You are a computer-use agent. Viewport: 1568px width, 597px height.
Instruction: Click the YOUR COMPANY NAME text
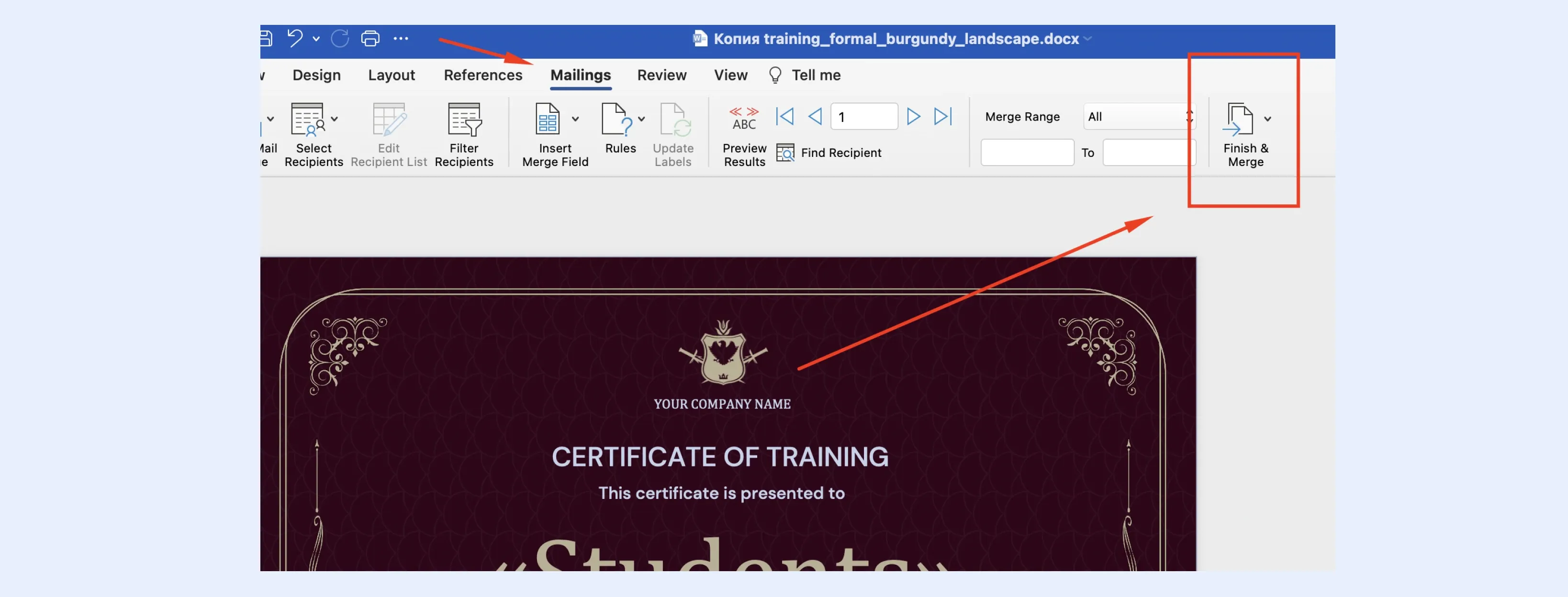point(722,404)
